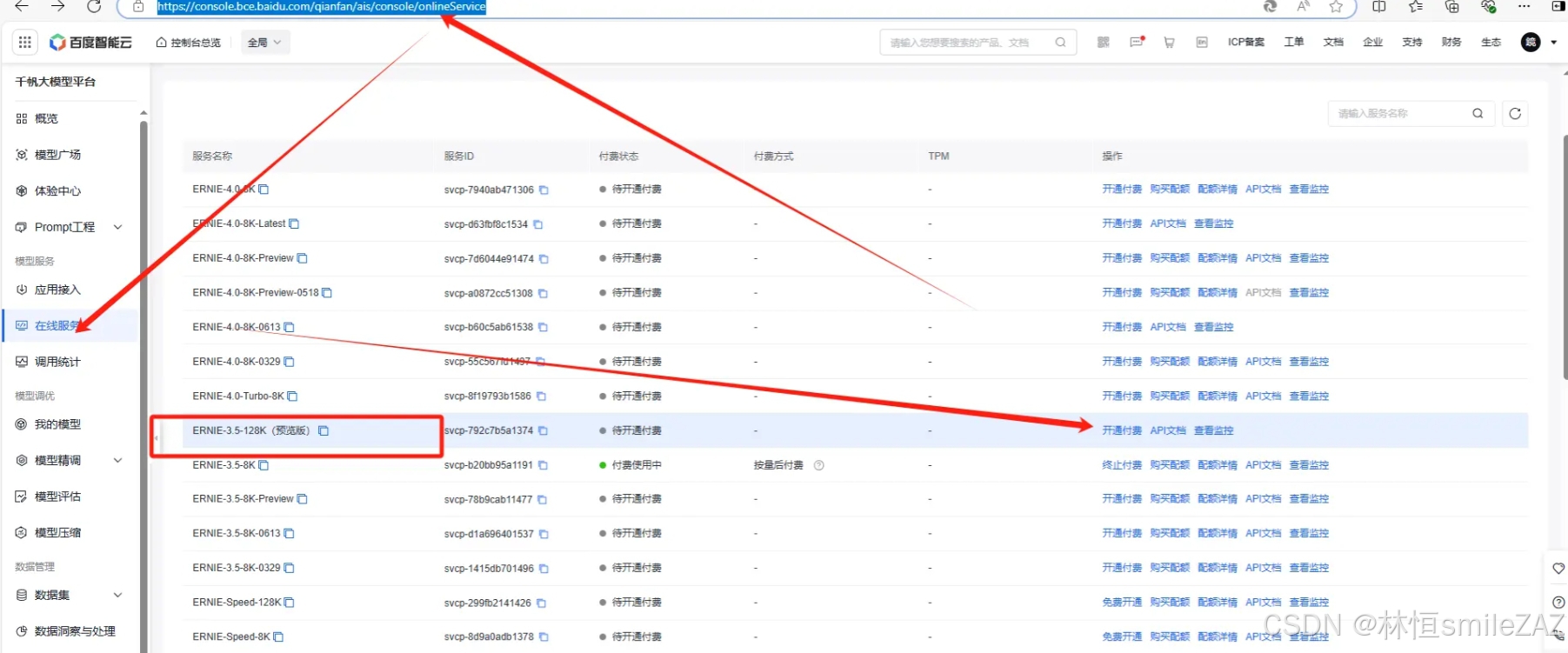Copy the ERNIE-Speed-128K service name
The image size is (1568, 653).
coord(290,603)
